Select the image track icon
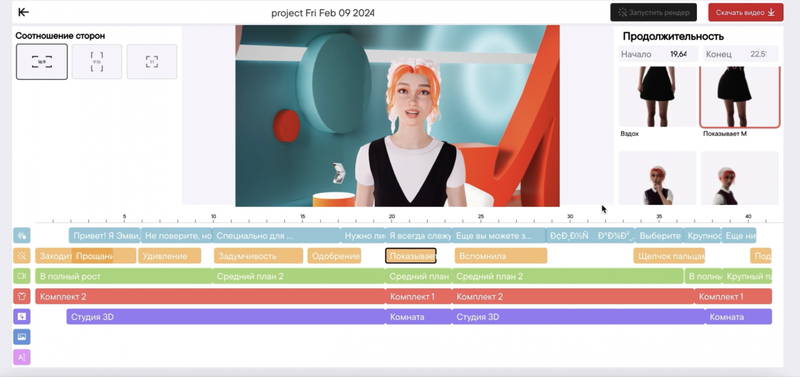The width and height of the screenshot is (800, 377). (x=21, y=337)
